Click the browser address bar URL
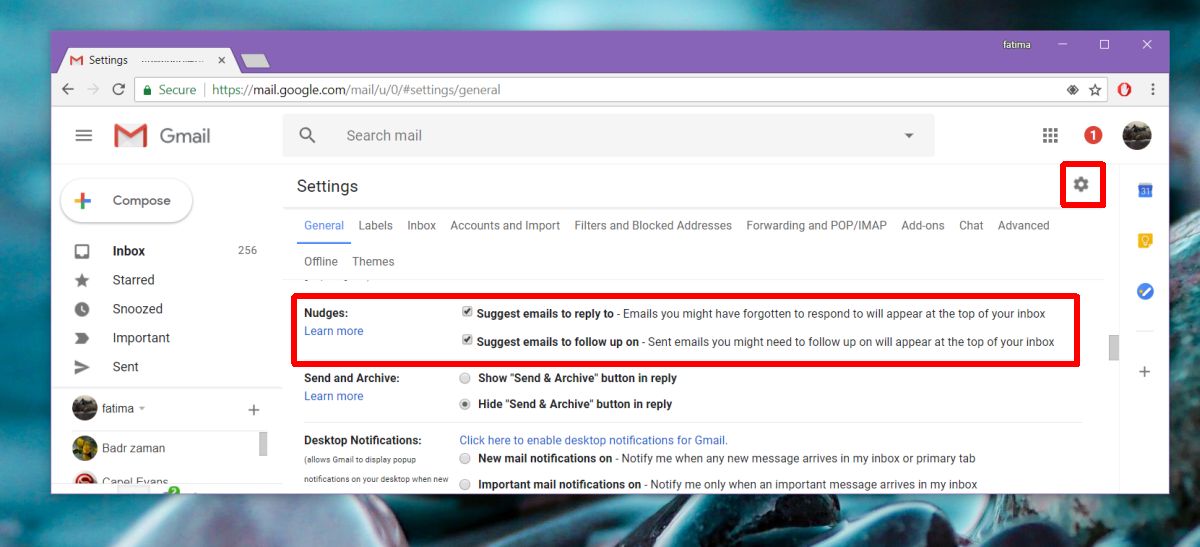1200x547 pixels. click(x=357, y=90)
